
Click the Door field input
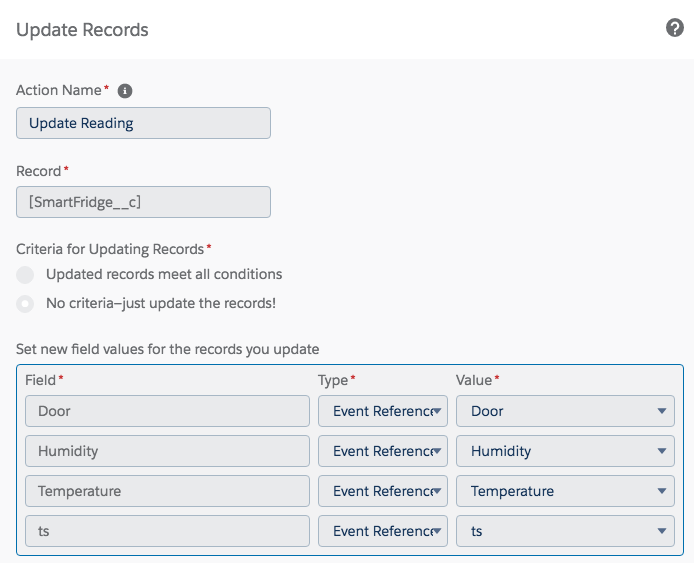click(x=167, y=411)
